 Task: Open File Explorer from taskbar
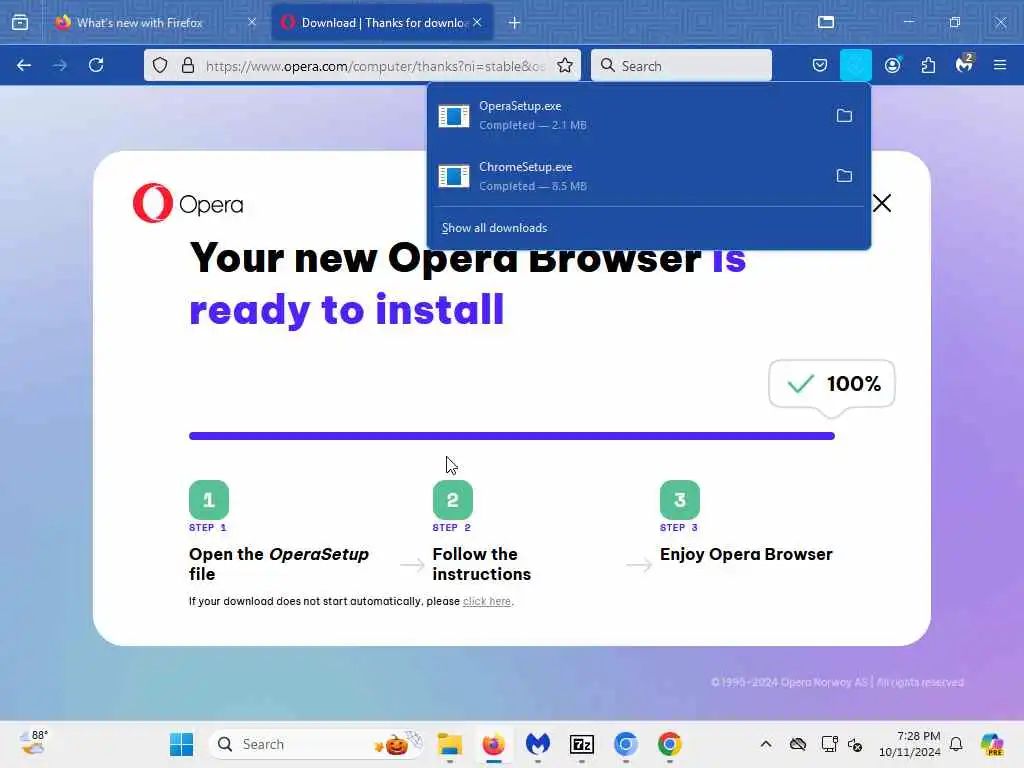point(450,744)
